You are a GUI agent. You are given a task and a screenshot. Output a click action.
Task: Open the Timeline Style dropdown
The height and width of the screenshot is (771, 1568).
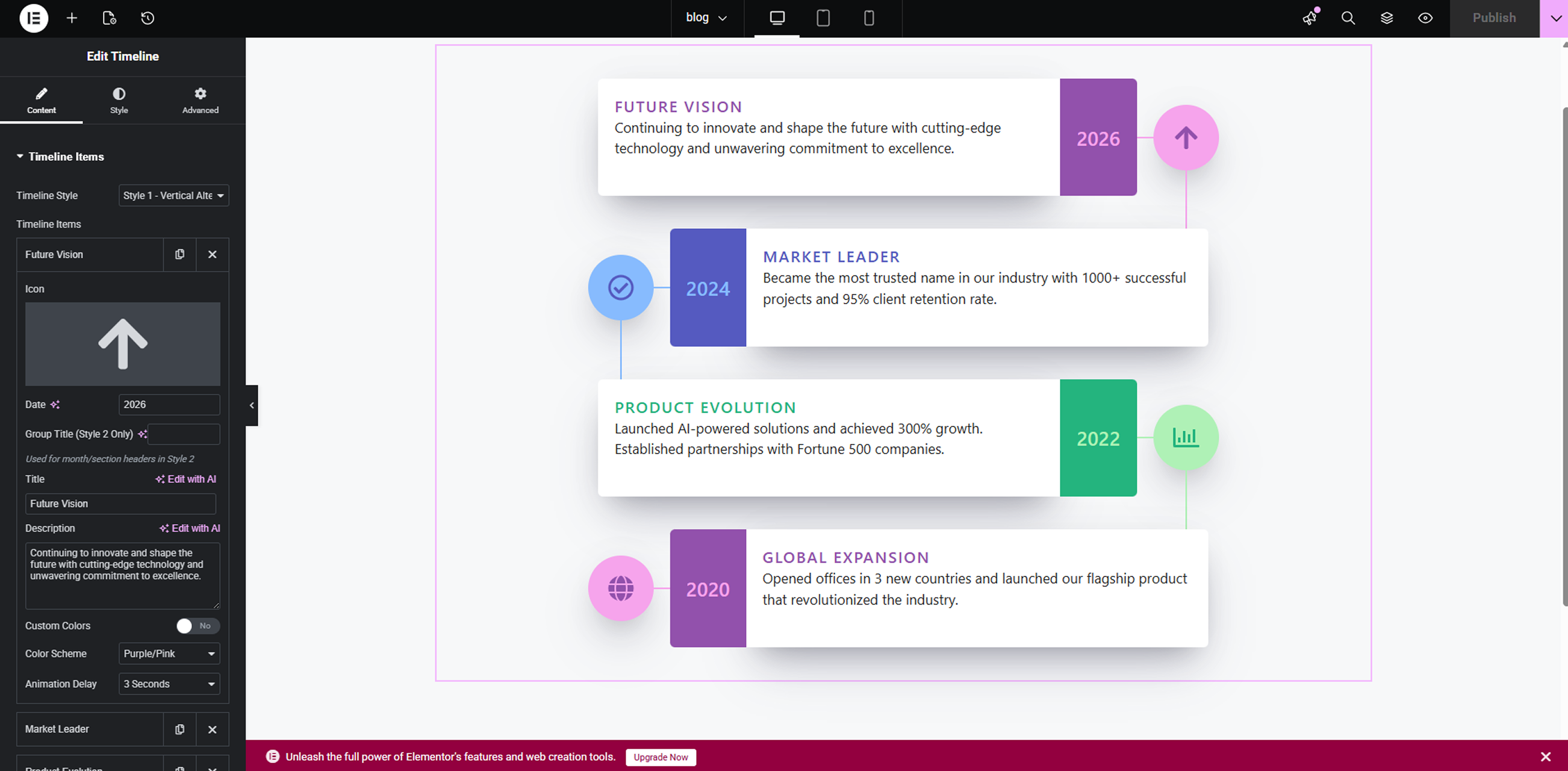click(173, 196)
